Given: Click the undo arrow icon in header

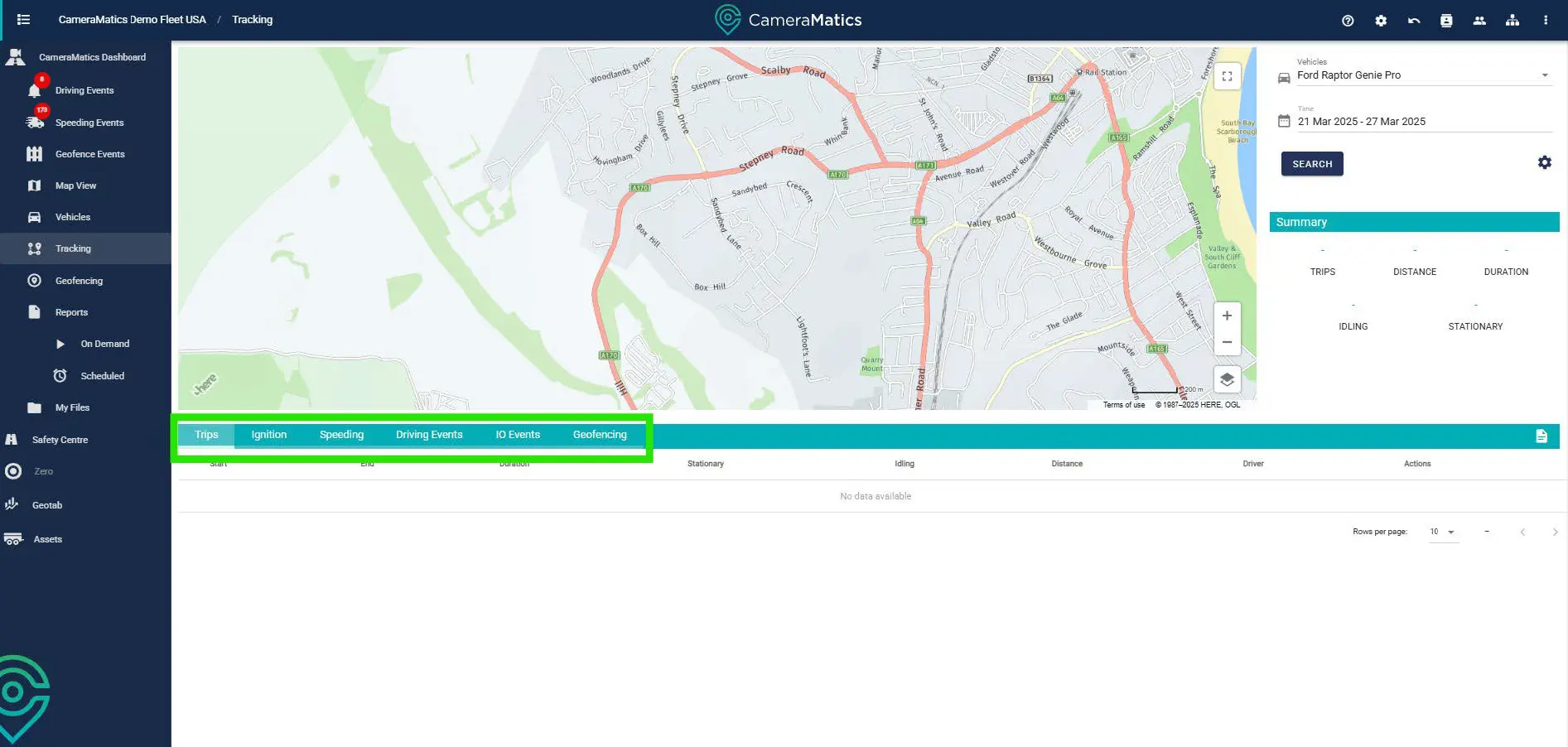Looking at the screenshot, I should click(1414, 21).
